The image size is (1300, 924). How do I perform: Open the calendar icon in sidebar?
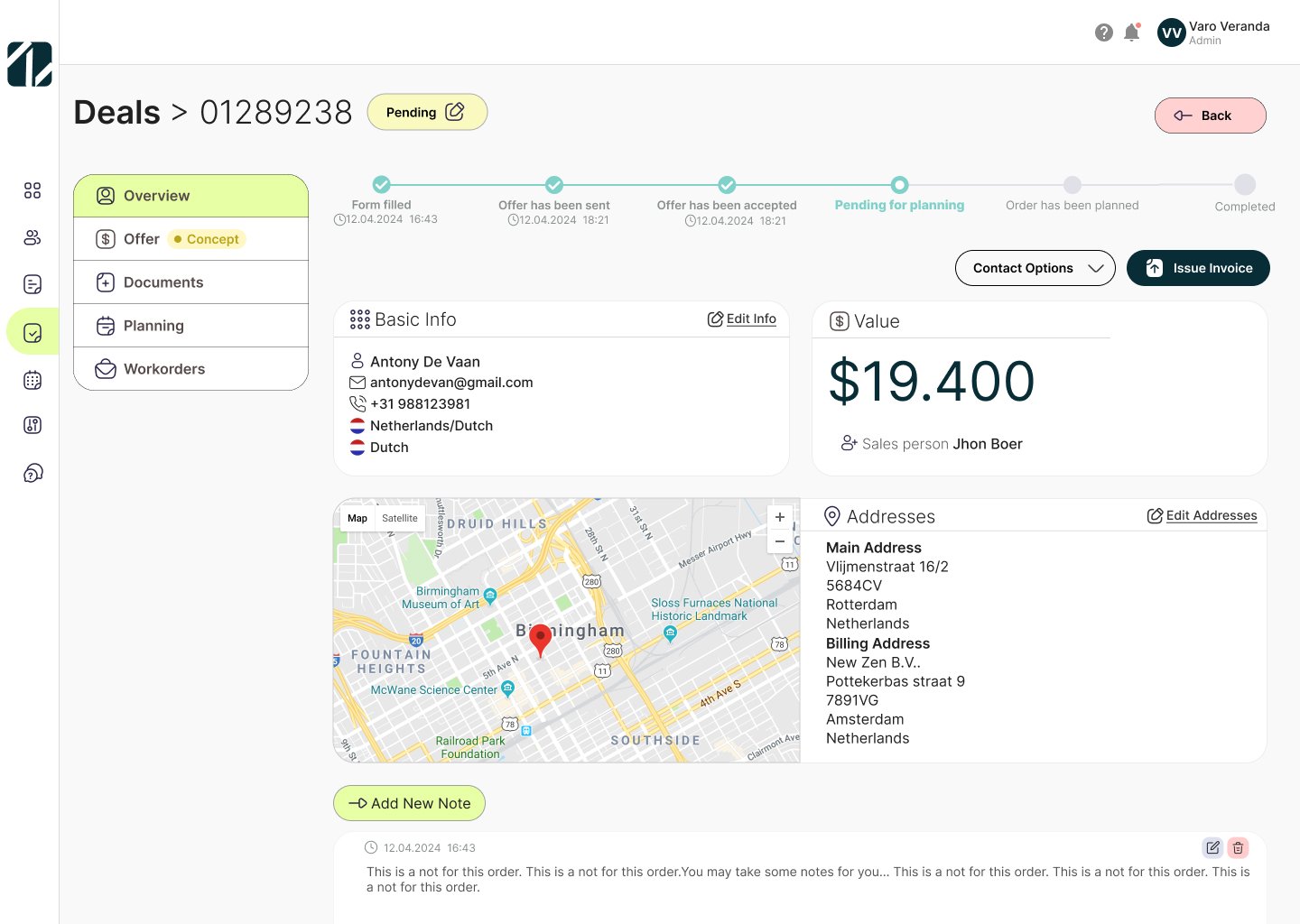point(32,380)
